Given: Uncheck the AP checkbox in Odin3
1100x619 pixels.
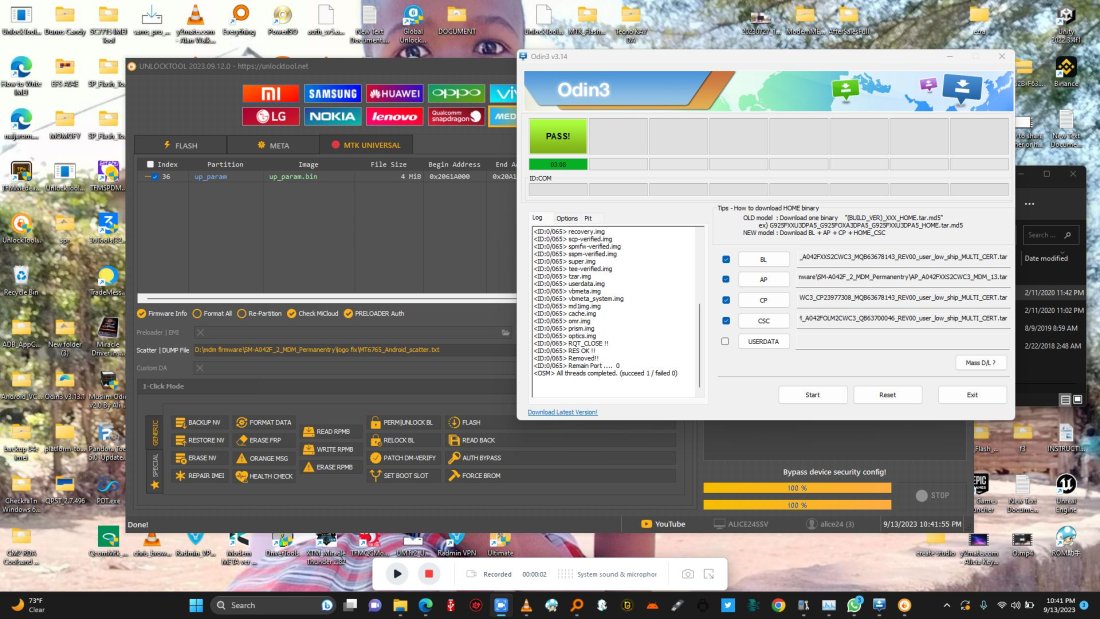Looking at the screenshot, I should [x=726, y=279].
